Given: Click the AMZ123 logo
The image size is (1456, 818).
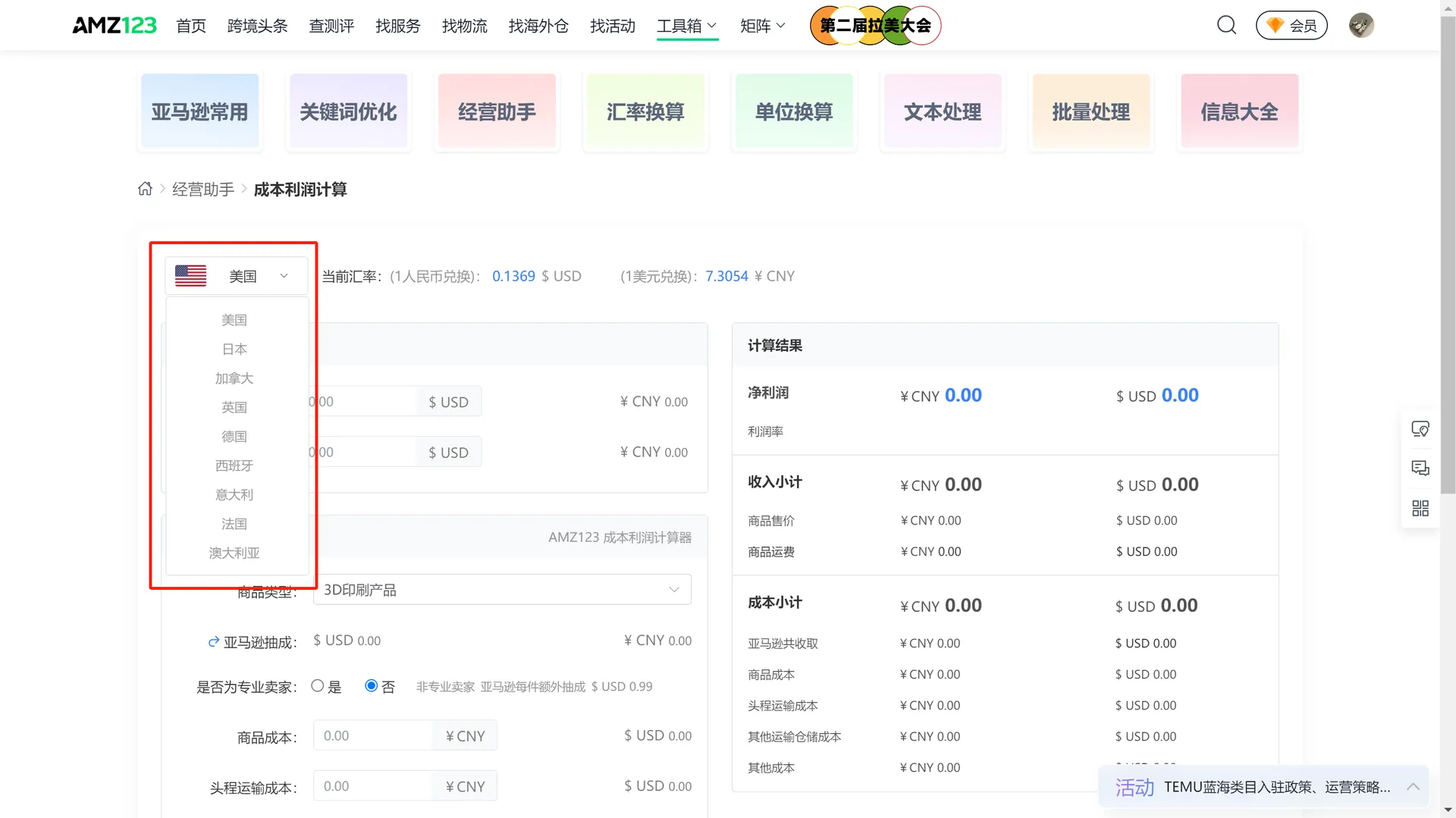Looking at the screenshot, I should pos(115,25).
